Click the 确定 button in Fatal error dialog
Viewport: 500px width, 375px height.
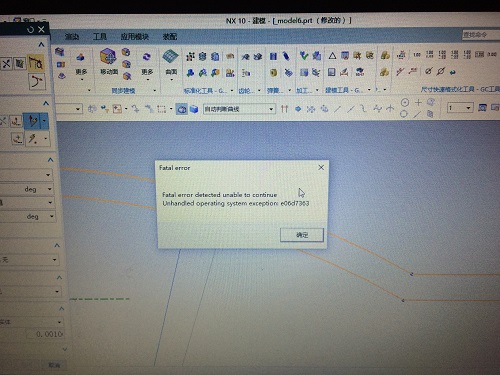pos(302,235)
